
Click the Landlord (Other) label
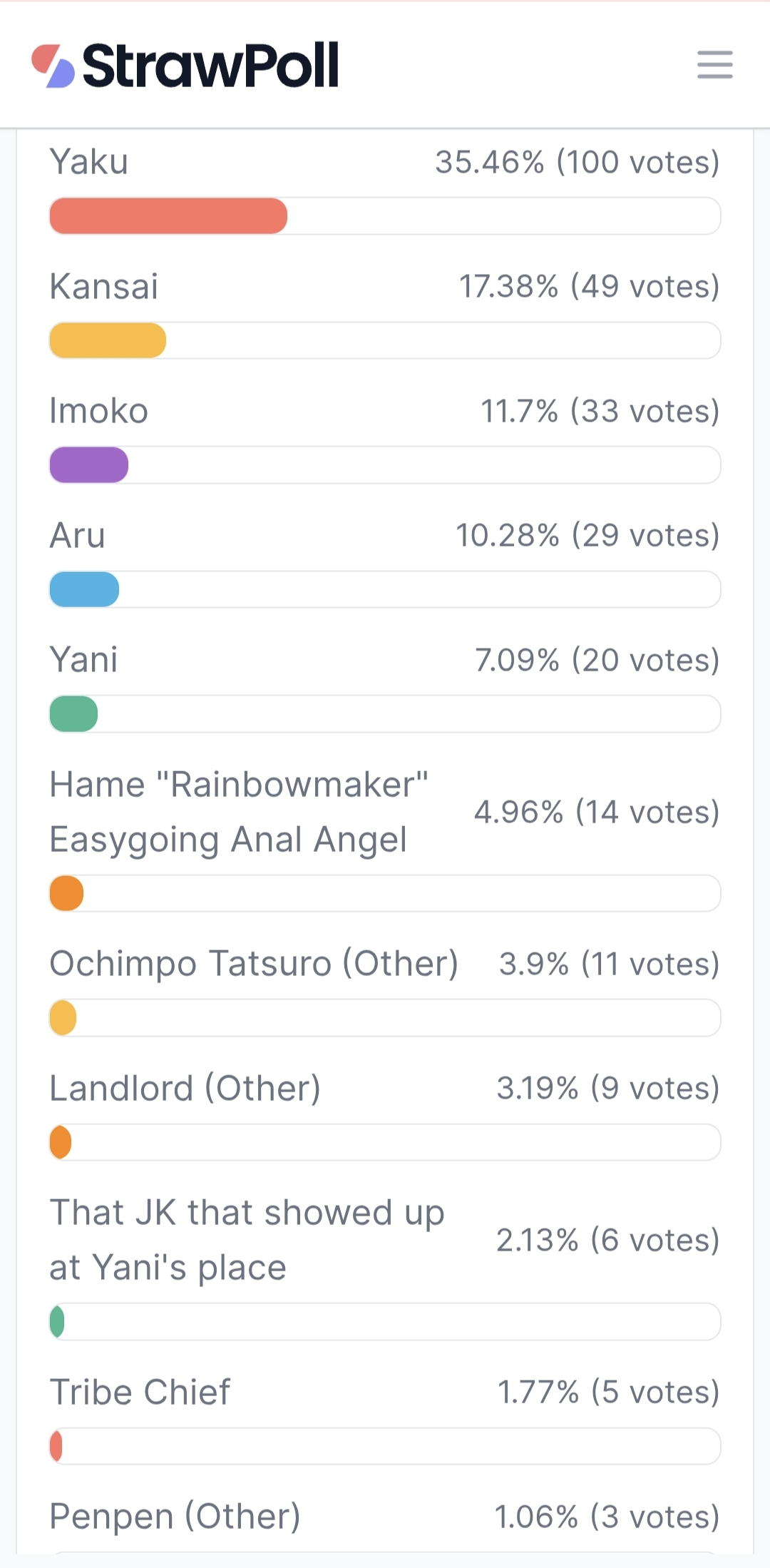[x=185, y=1089]
